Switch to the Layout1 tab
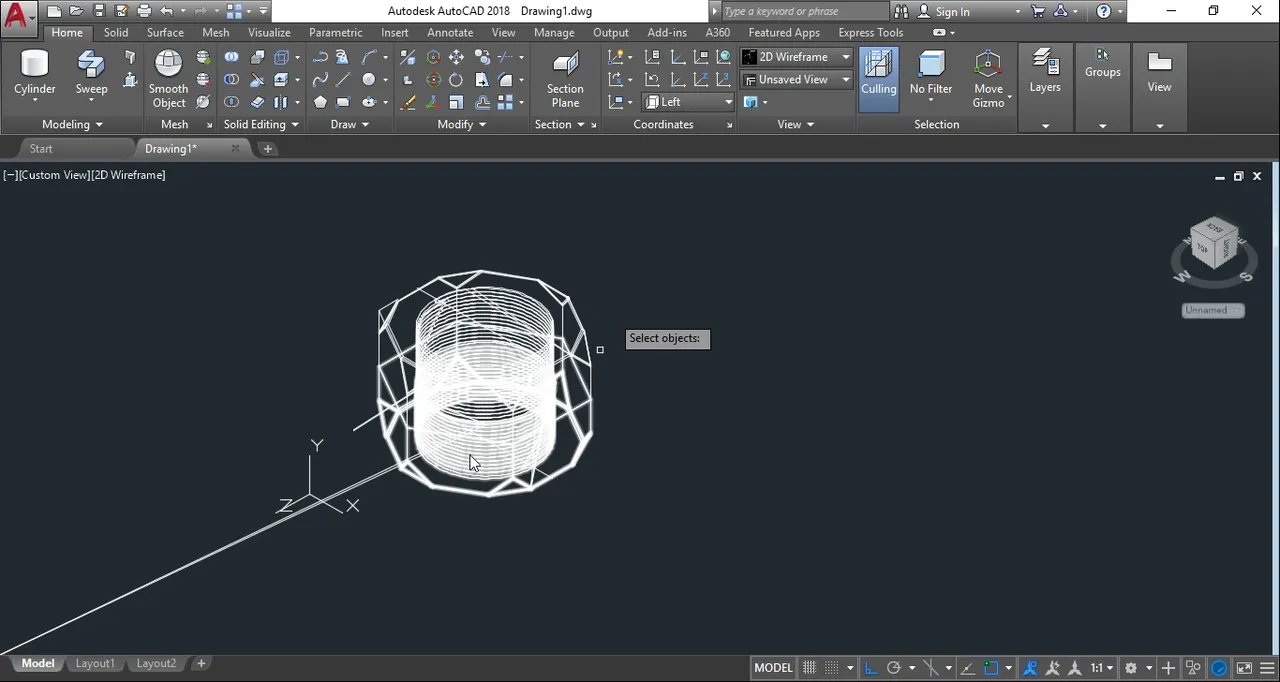This screenshot has width=1280, height=682. click(95, 663)
